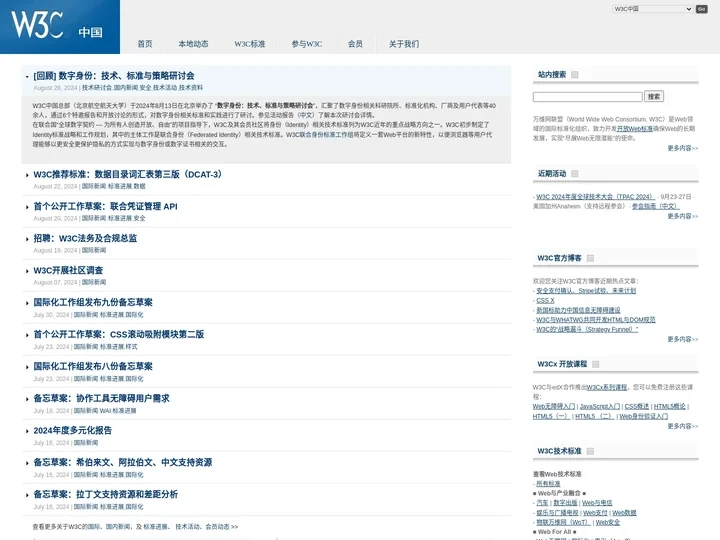Click the 技术研讨会 tag under 数字身份 article
This screenshot has width=720, height=540.
point(97,88)
